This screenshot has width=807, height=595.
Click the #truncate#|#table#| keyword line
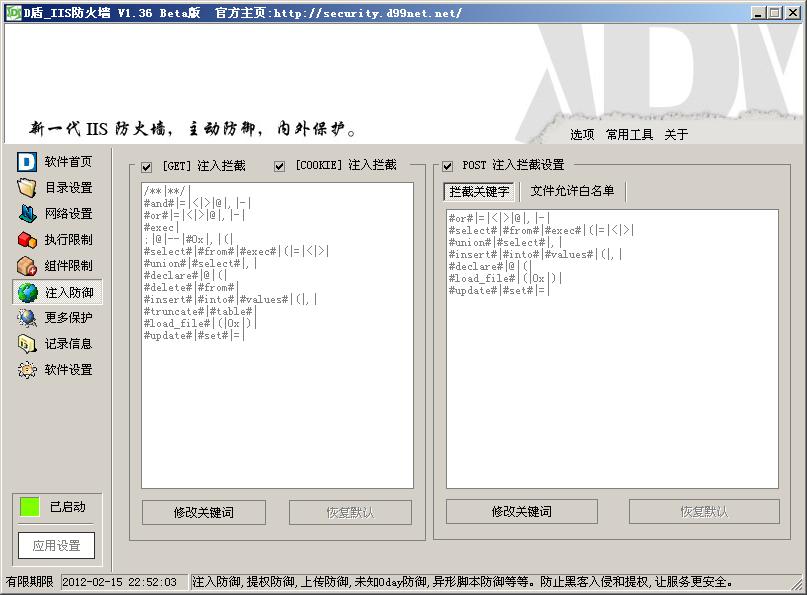200,311
